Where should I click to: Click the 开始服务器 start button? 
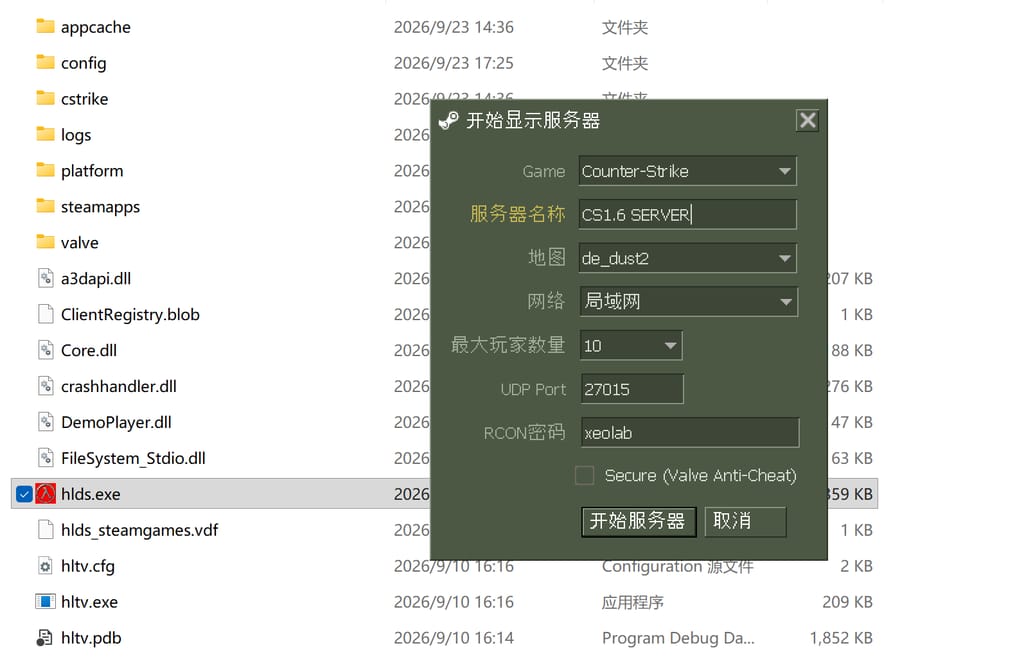point(638,521)
